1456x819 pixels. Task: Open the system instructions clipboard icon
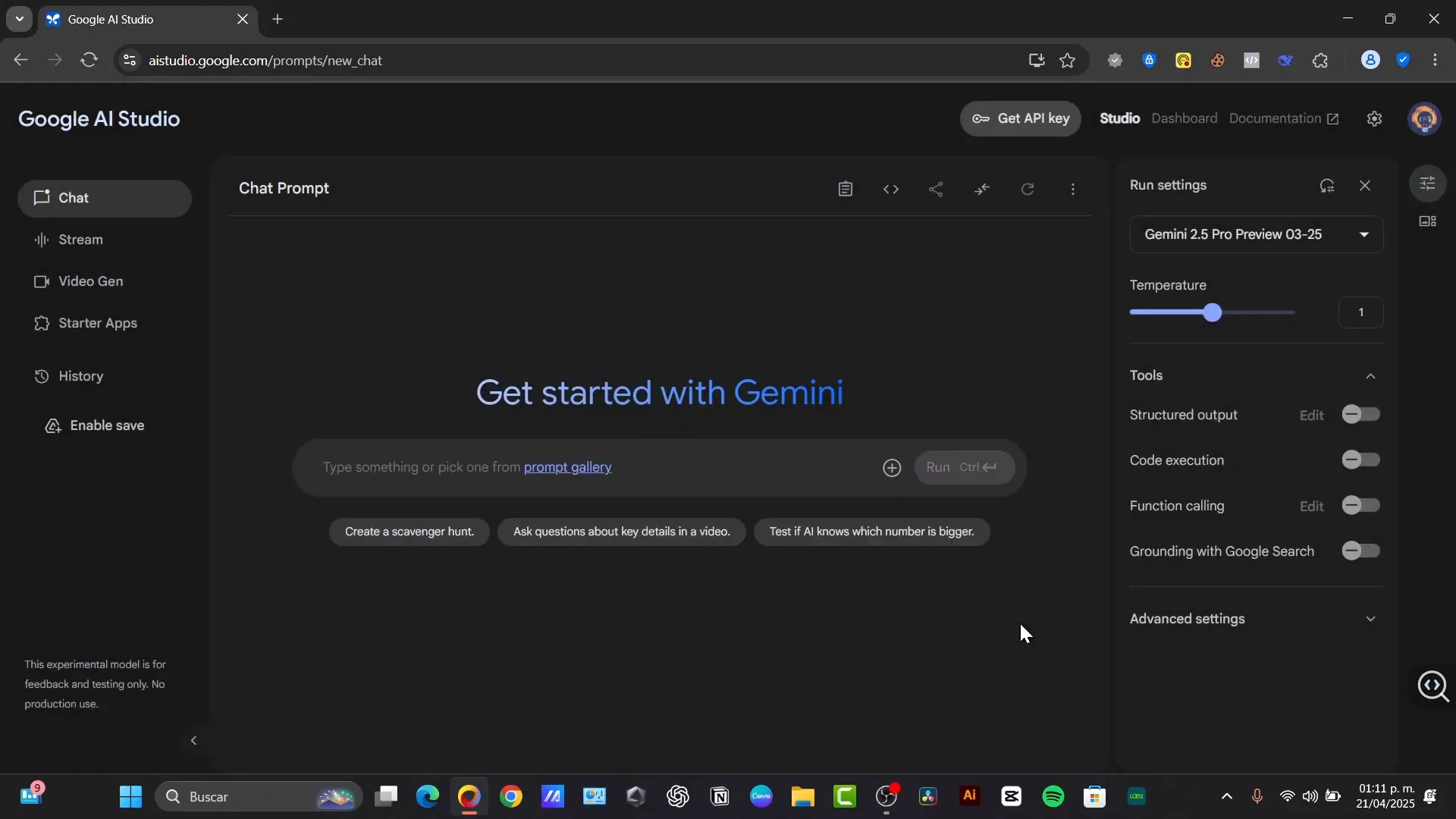tap(845, 189)
